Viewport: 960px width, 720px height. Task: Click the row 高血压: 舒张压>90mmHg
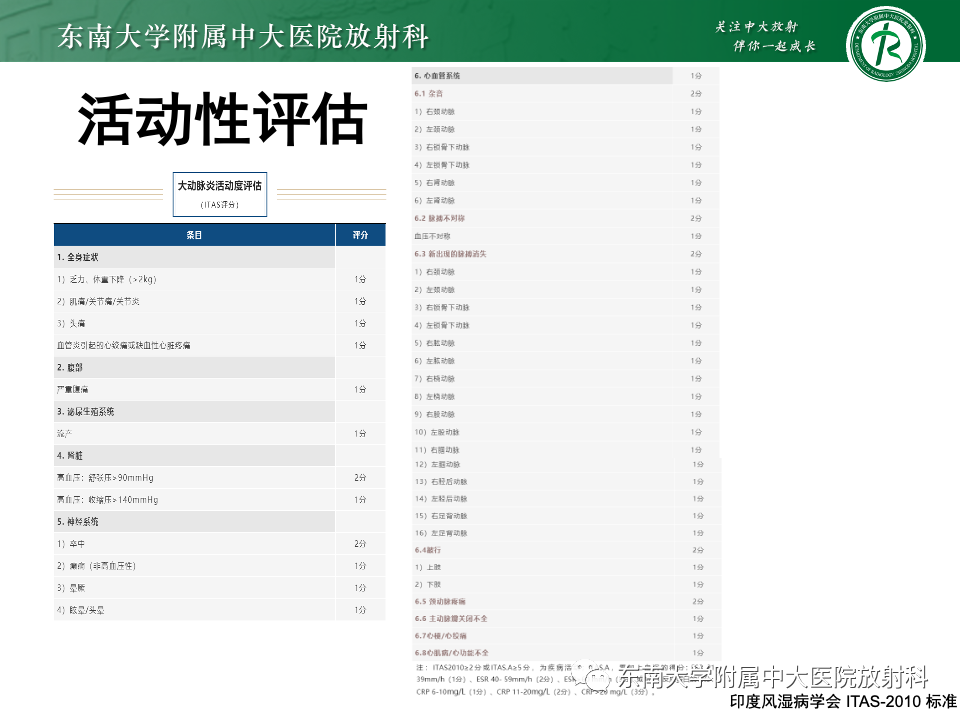220,478
